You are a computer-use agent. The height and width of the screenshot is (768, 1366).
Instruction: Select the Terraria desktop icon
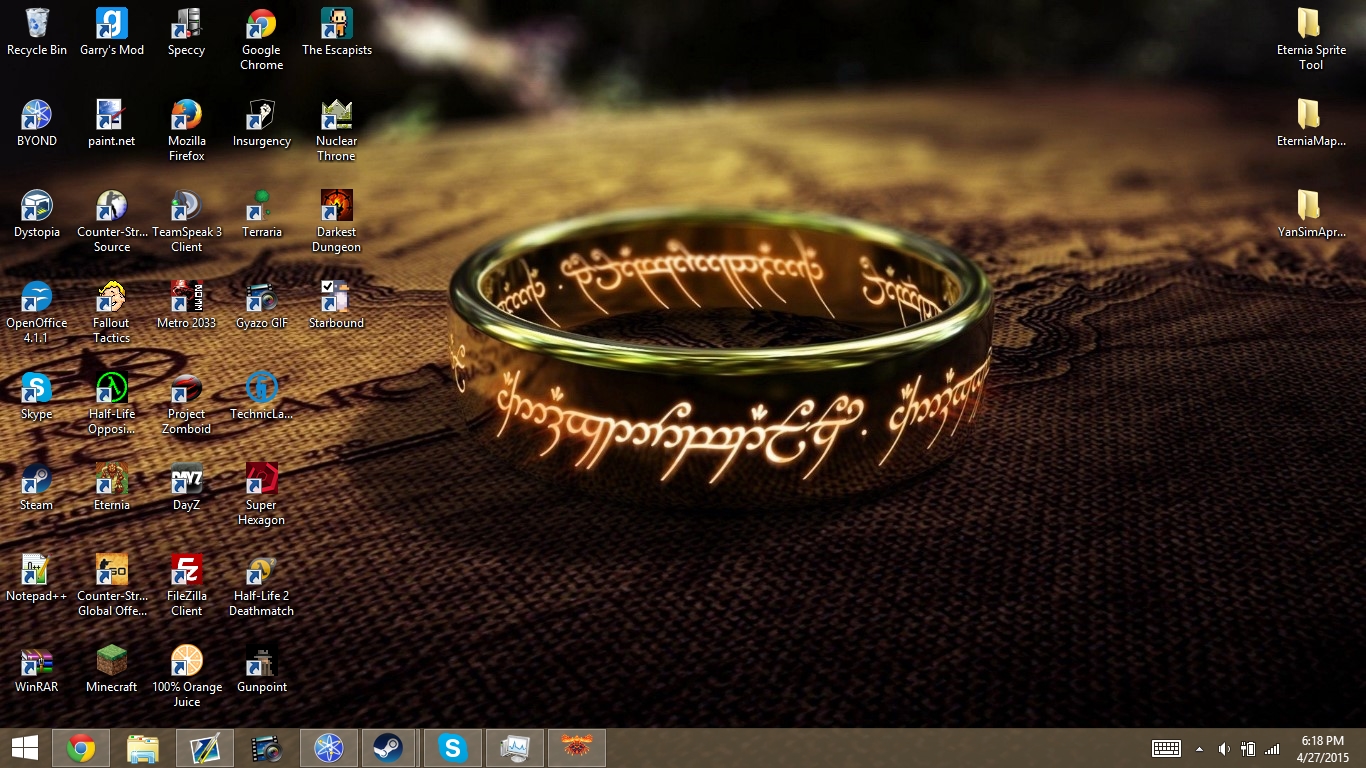point(261,214)
